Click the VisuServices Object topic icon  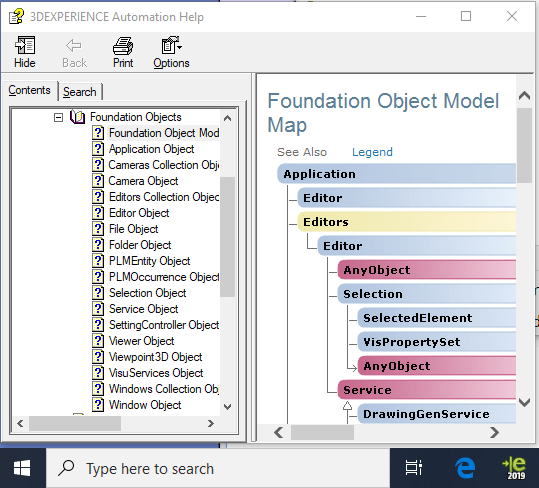pos(98,373)
